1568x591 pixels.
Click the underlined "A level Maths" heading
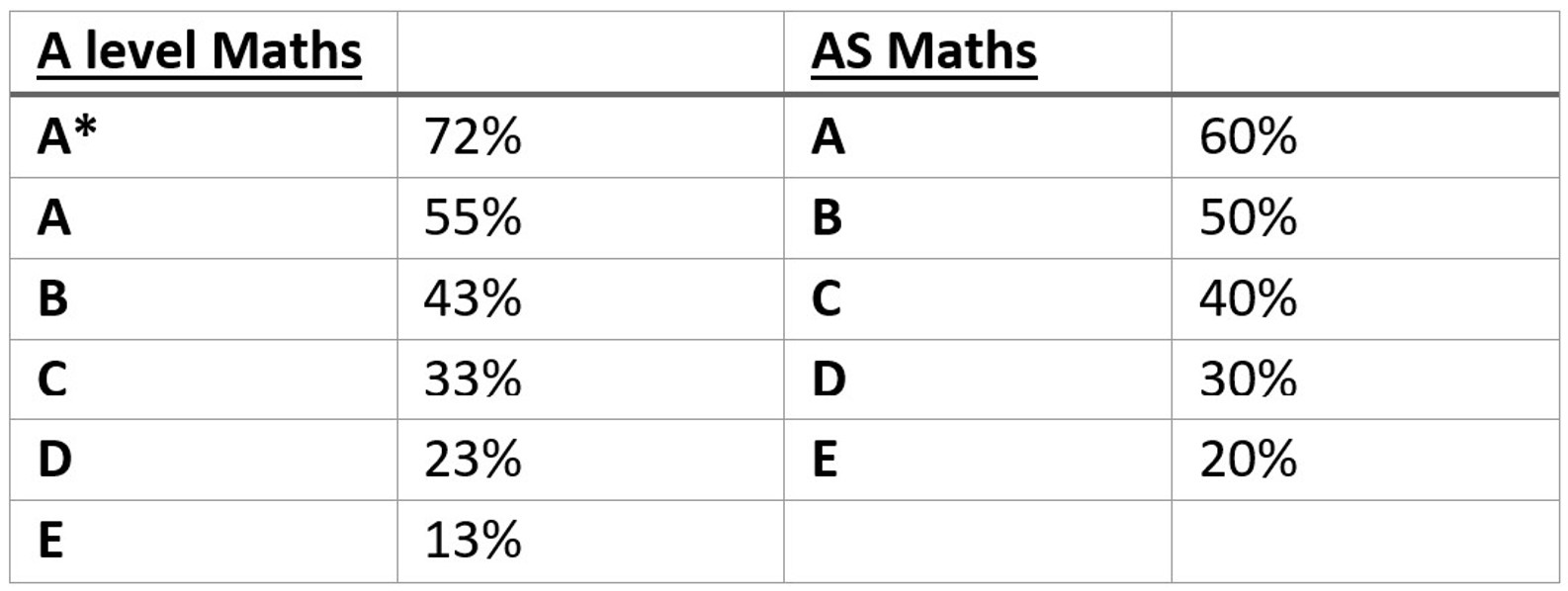click(200, 51)
